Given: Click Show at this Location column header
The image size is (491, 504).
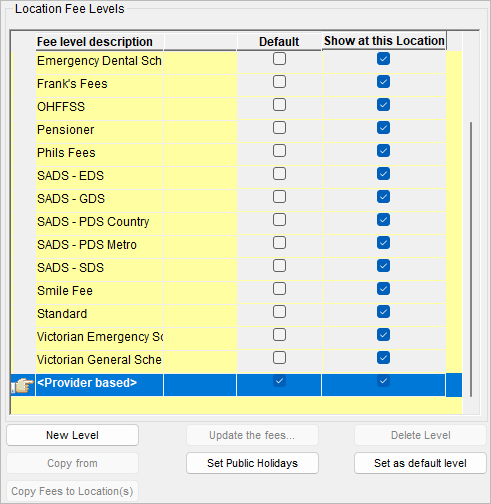Looking at the screenshot, I should point(384,41).
